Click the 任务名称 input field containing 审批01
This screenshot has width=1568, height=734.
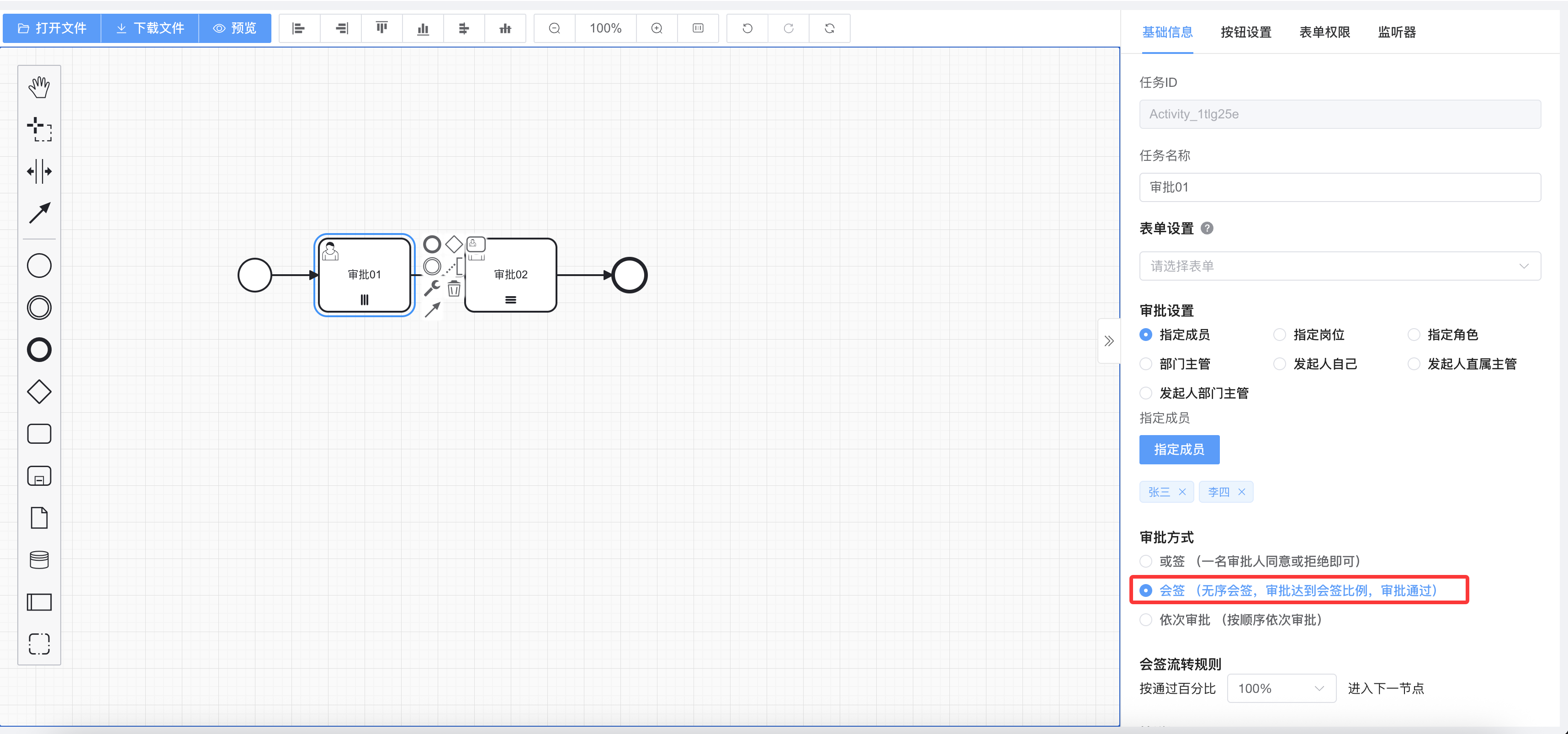coord(1339,187)
